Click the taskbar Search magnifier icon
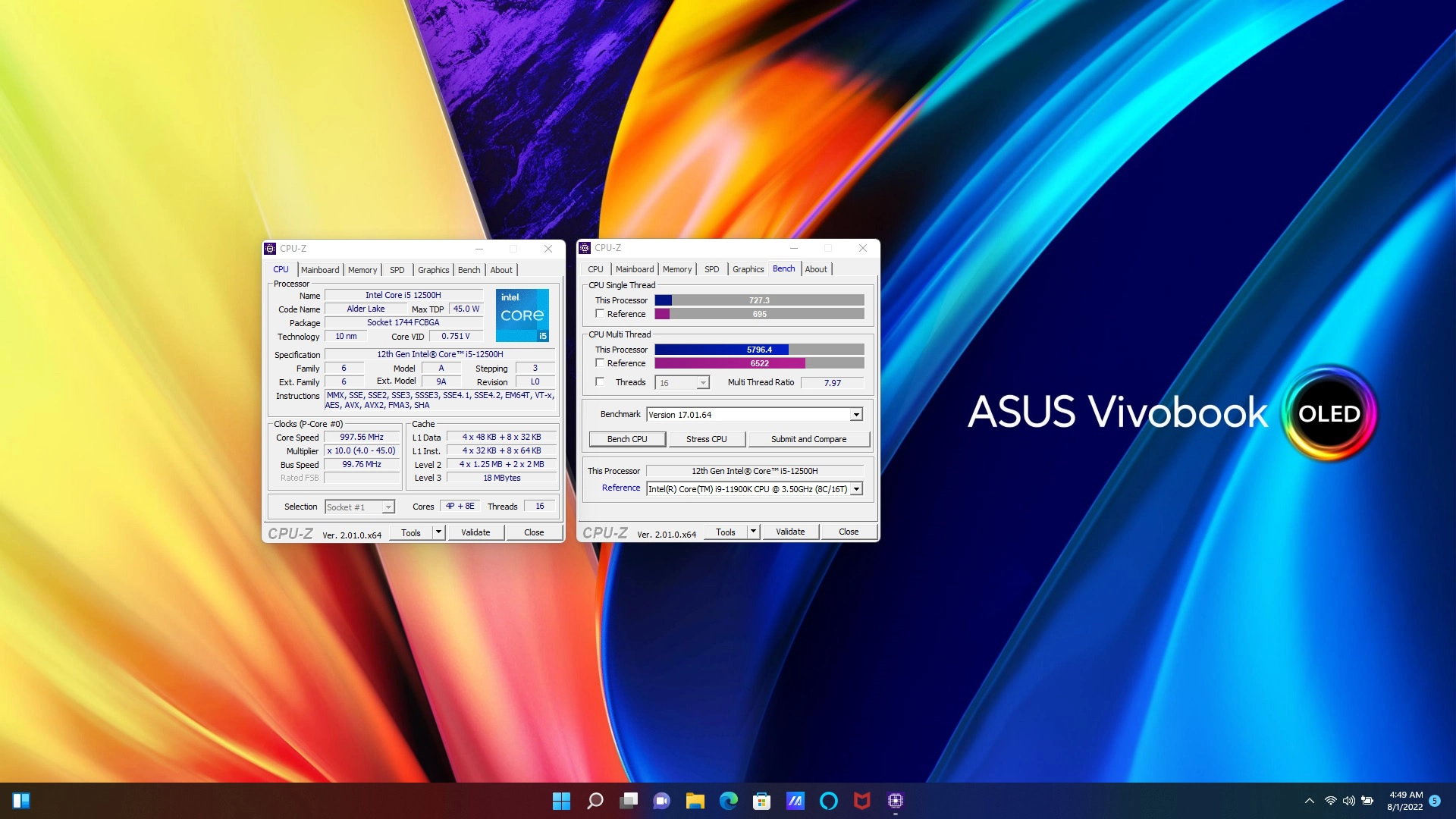Image resolution: width=1456 pixels, height=819 pixels. 595,801
